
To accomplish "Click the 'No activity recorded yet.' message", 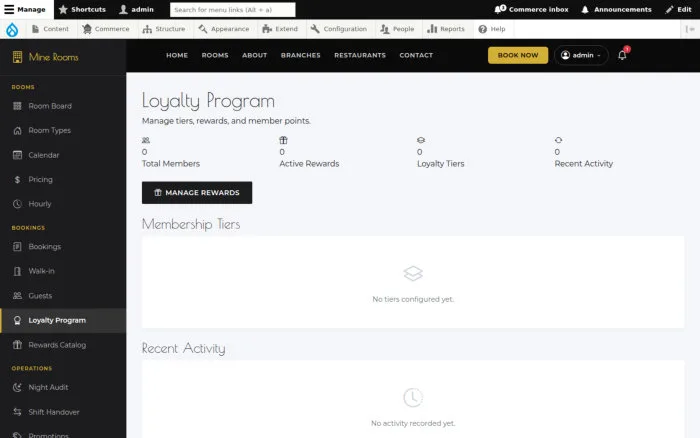I will click(413, 423).
